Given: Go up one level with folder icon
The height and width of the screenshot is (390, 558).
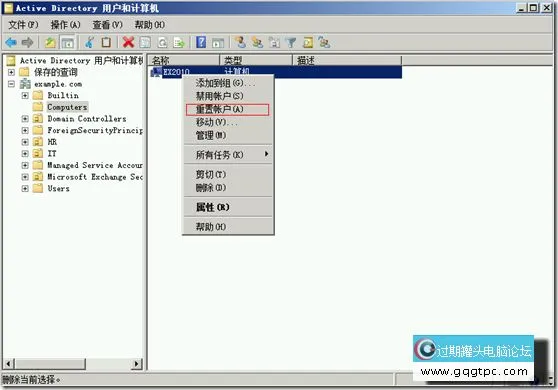Looking at the screenshot, I should click(50, 43).
